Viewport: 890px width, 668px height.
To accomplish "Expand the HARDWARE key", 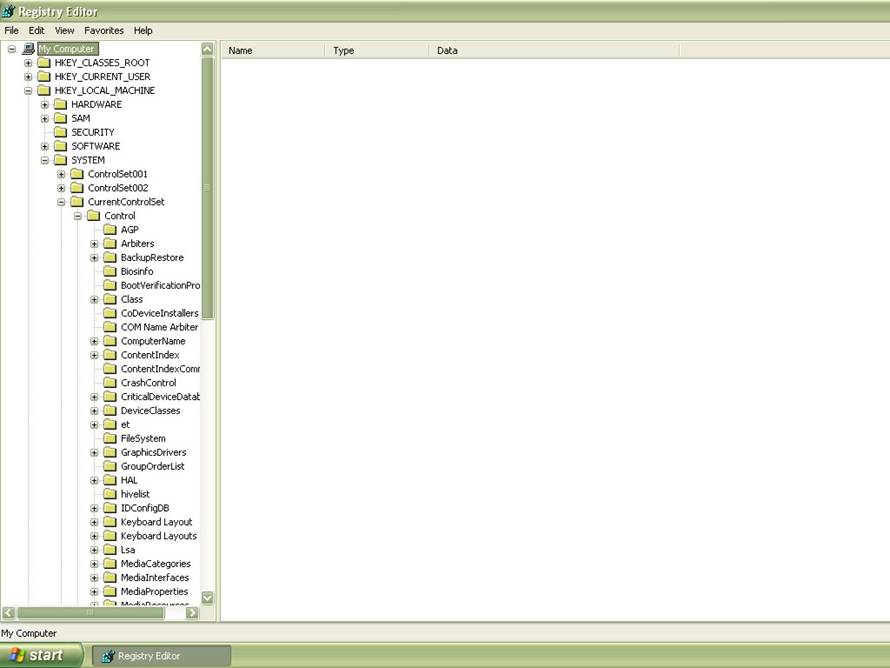I will point(44,104).
